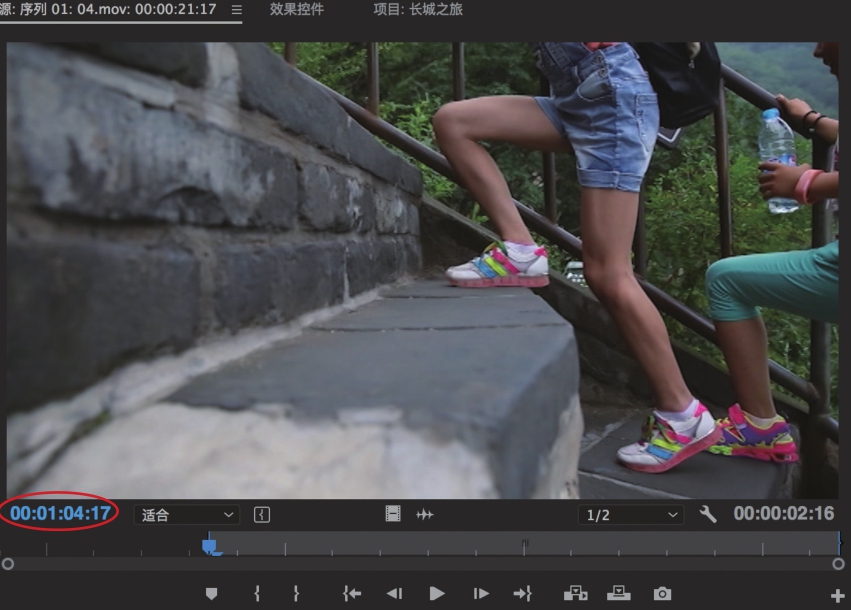Click the Drag Video Only filmstrip icon

pyautogui.click(x=393, y=514)
